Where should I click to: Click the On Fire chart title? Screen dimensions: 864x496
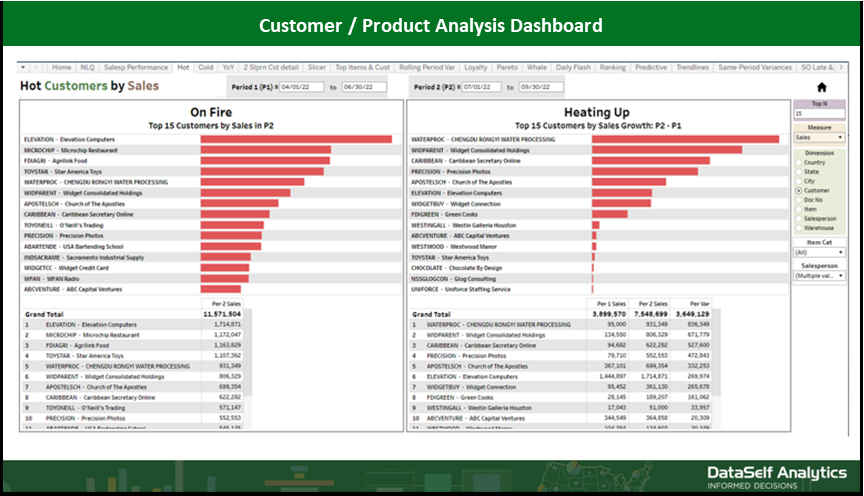click(211, 112)
